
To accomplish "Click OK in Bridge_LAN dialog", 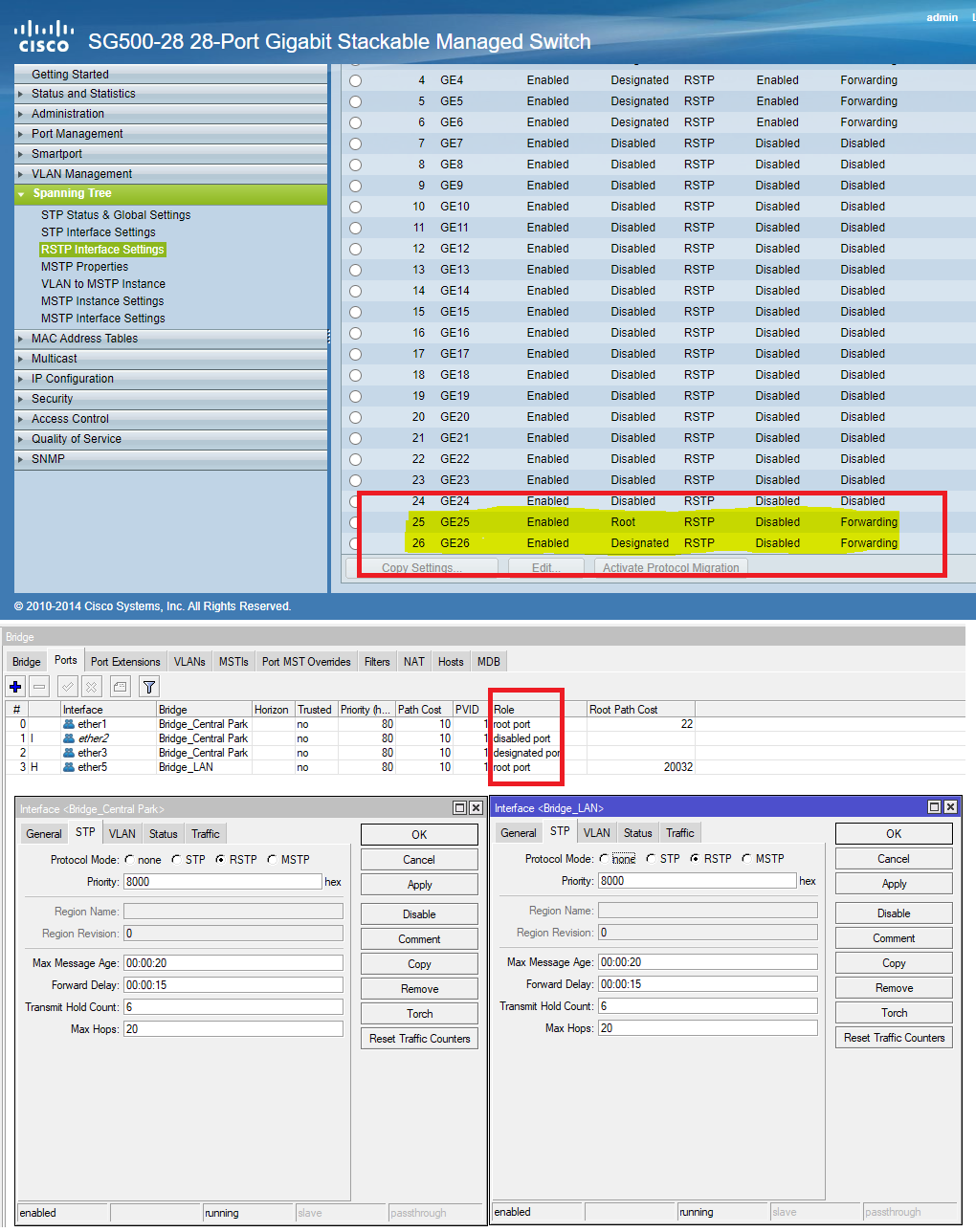I will 894,834.
